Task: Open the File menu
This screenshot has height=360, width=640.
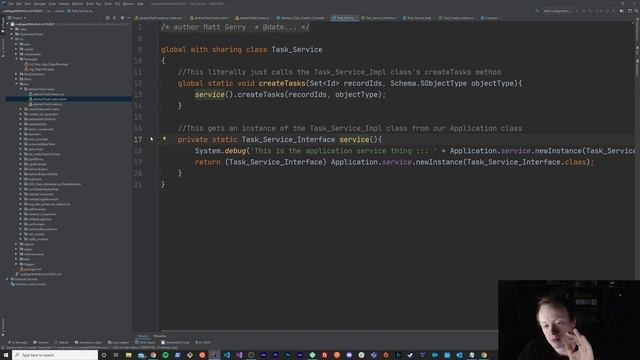Action: [x=11, y=4]
